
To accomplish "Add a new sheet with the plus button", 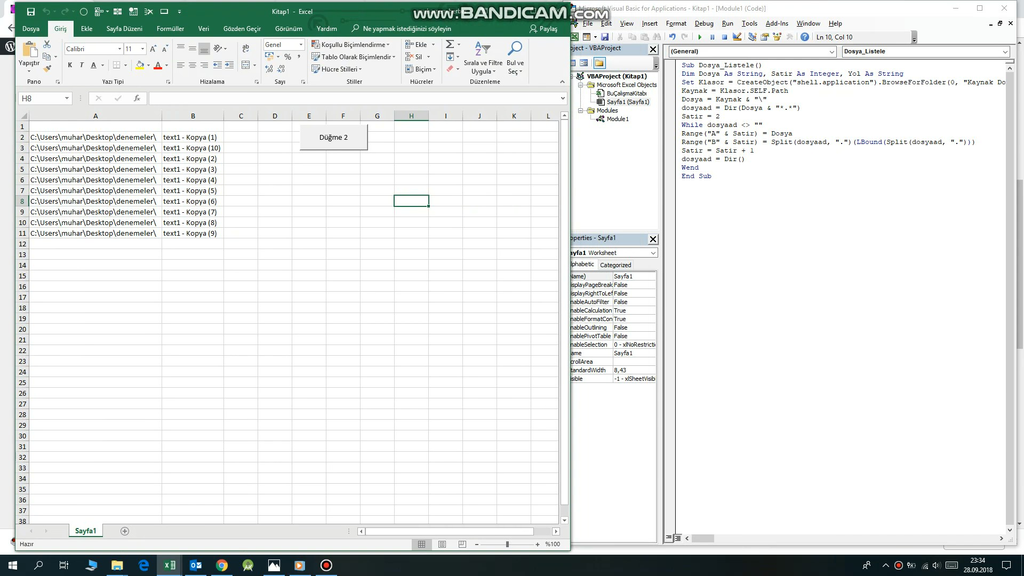I will click(x=125, y=531).
